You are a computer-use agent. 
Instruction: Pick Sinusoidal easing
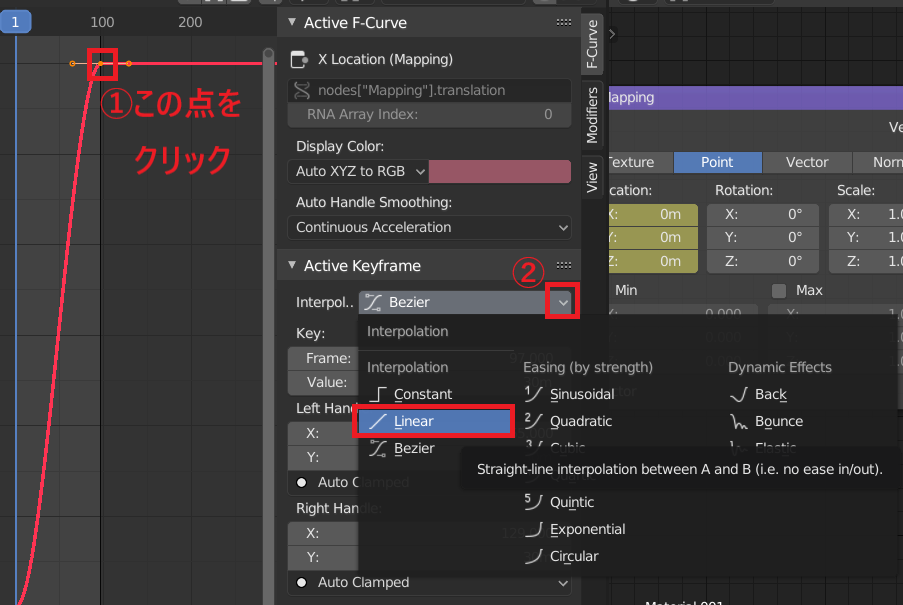coord(582,394)
